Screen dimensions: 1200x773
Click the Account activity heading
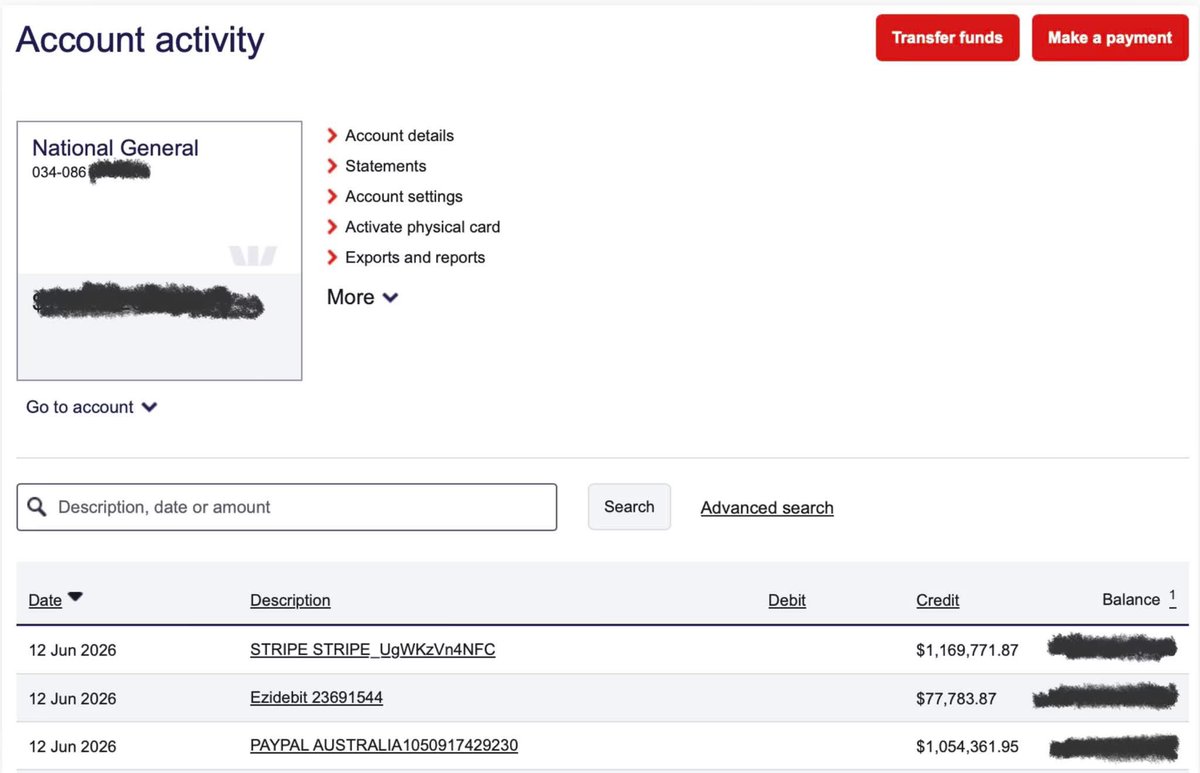click(x=140, y=39)
